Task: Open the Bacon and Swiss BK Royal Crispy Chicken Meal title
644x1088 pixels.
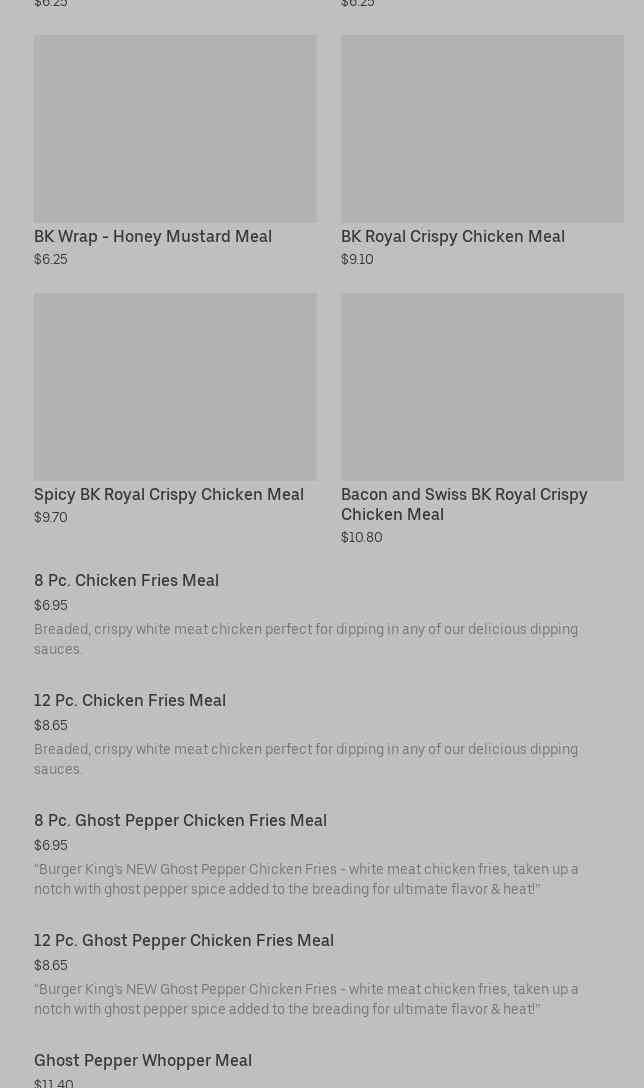Action: (x=464, y=504)
